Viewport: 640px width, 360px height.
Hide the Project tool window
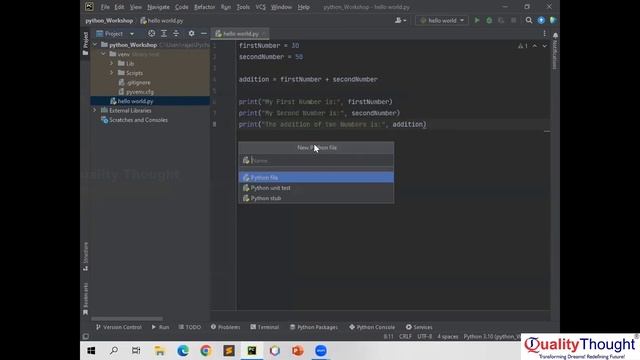coord(204,33)
